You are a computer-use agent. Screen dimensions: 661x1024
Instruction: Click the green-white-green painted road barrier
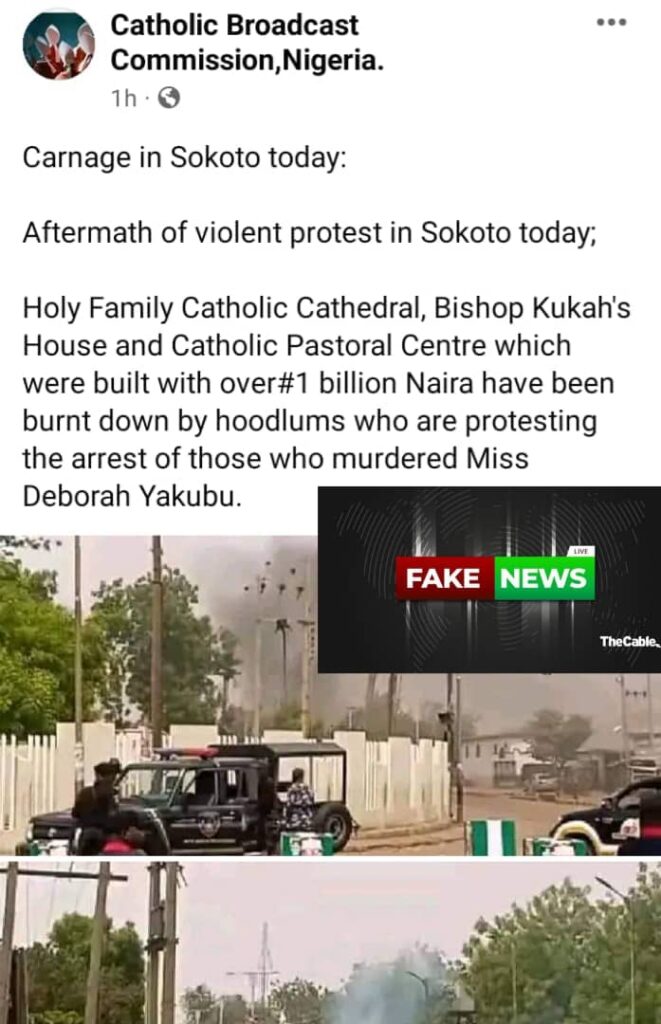pyautogui.click(x=491, y=838)
